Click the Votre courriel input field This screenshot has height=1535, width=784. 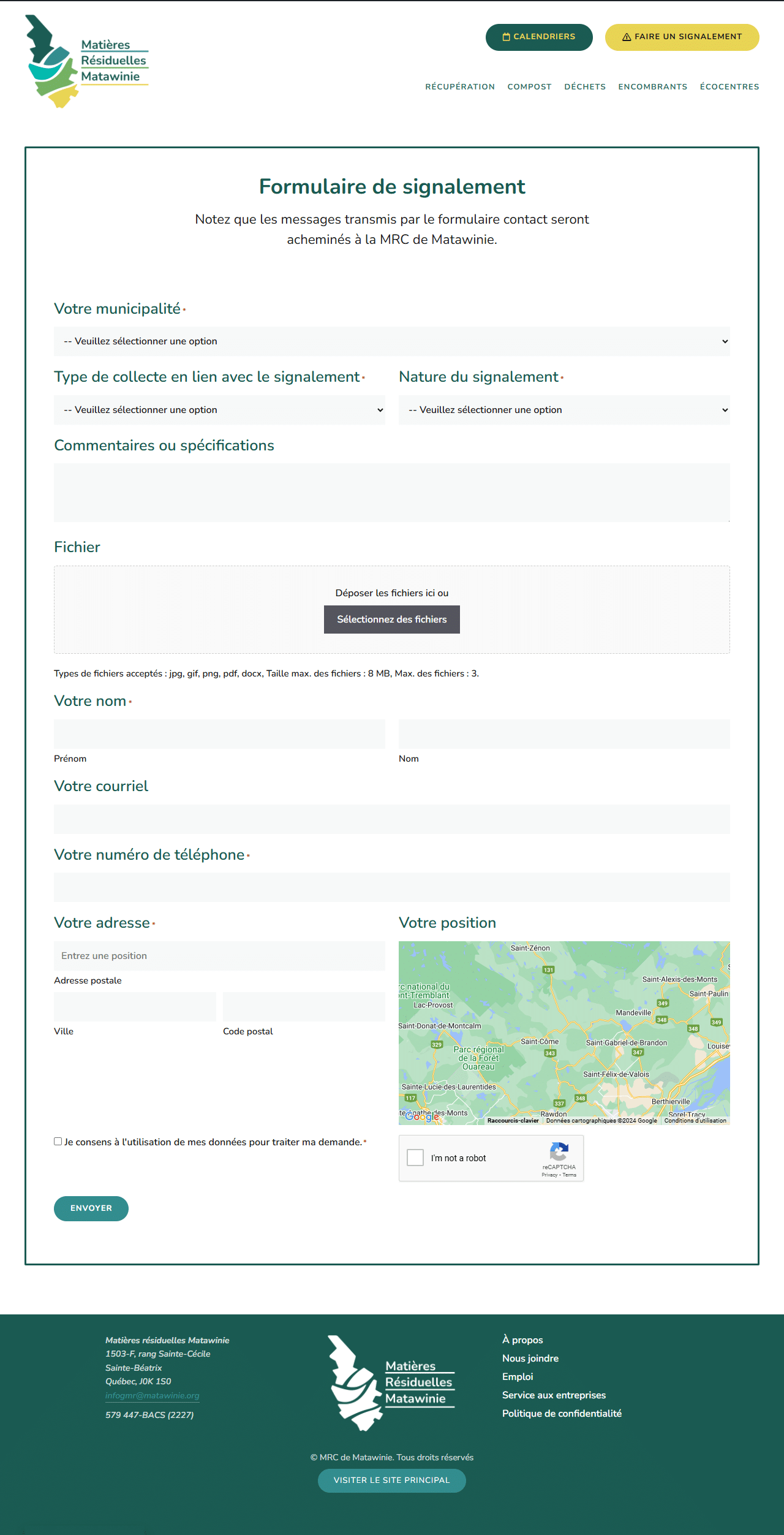click(x=392, y=819)
